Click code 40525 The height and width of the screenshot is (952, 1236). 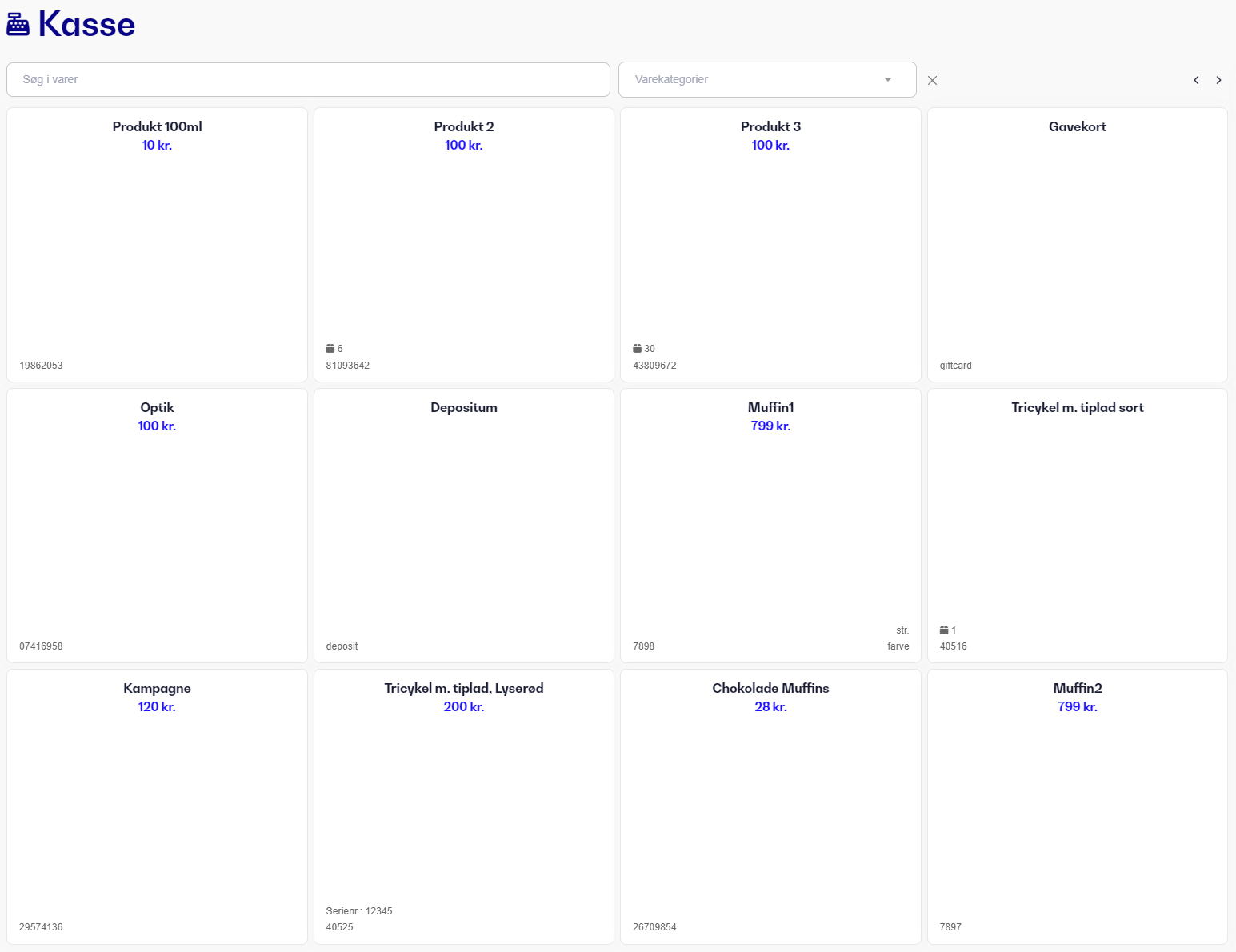[x=339, y=927]
